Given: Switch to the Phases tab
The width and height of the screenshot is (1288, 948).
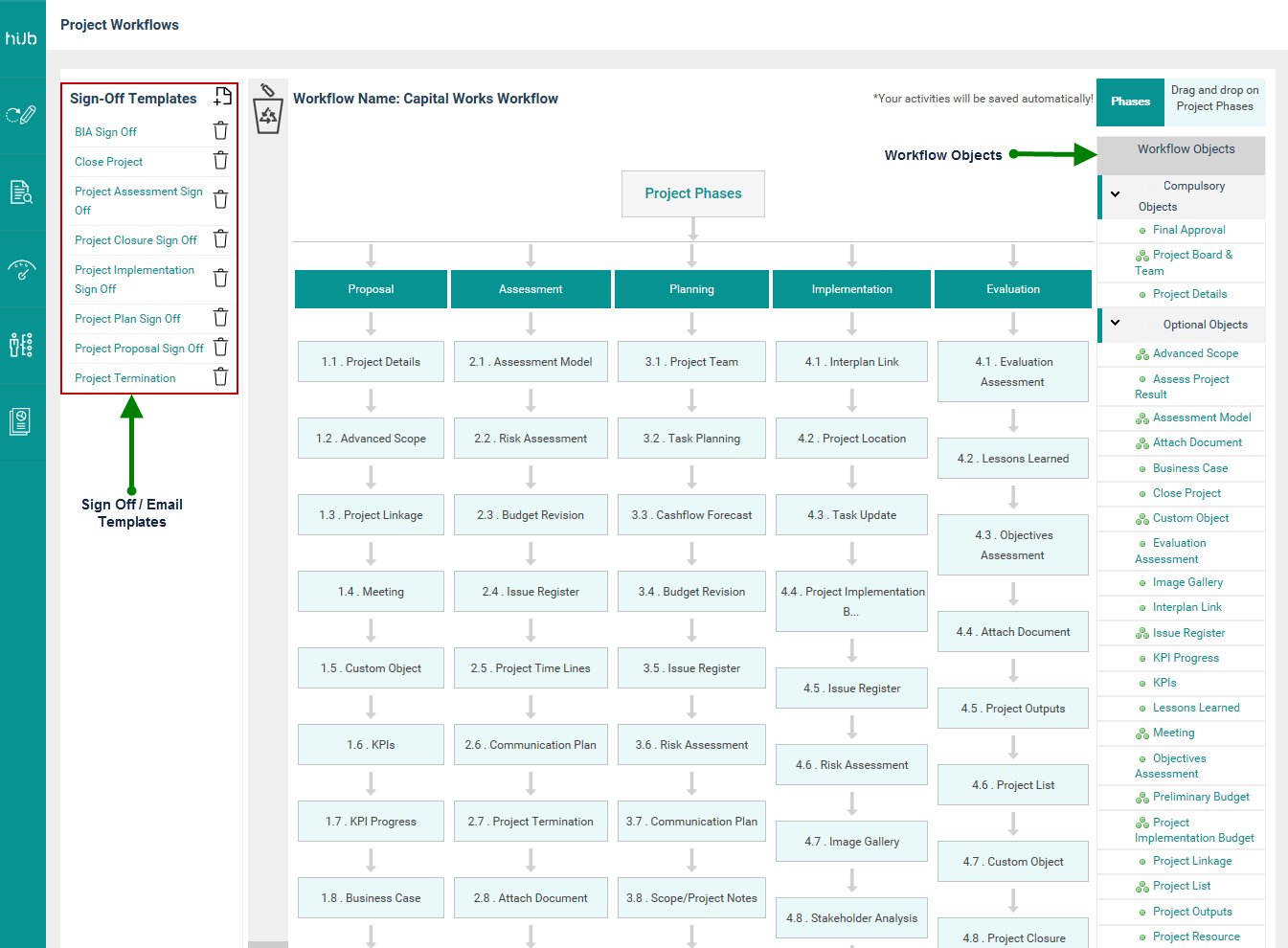Looking at the screenshot, I should pos(1130,102).
